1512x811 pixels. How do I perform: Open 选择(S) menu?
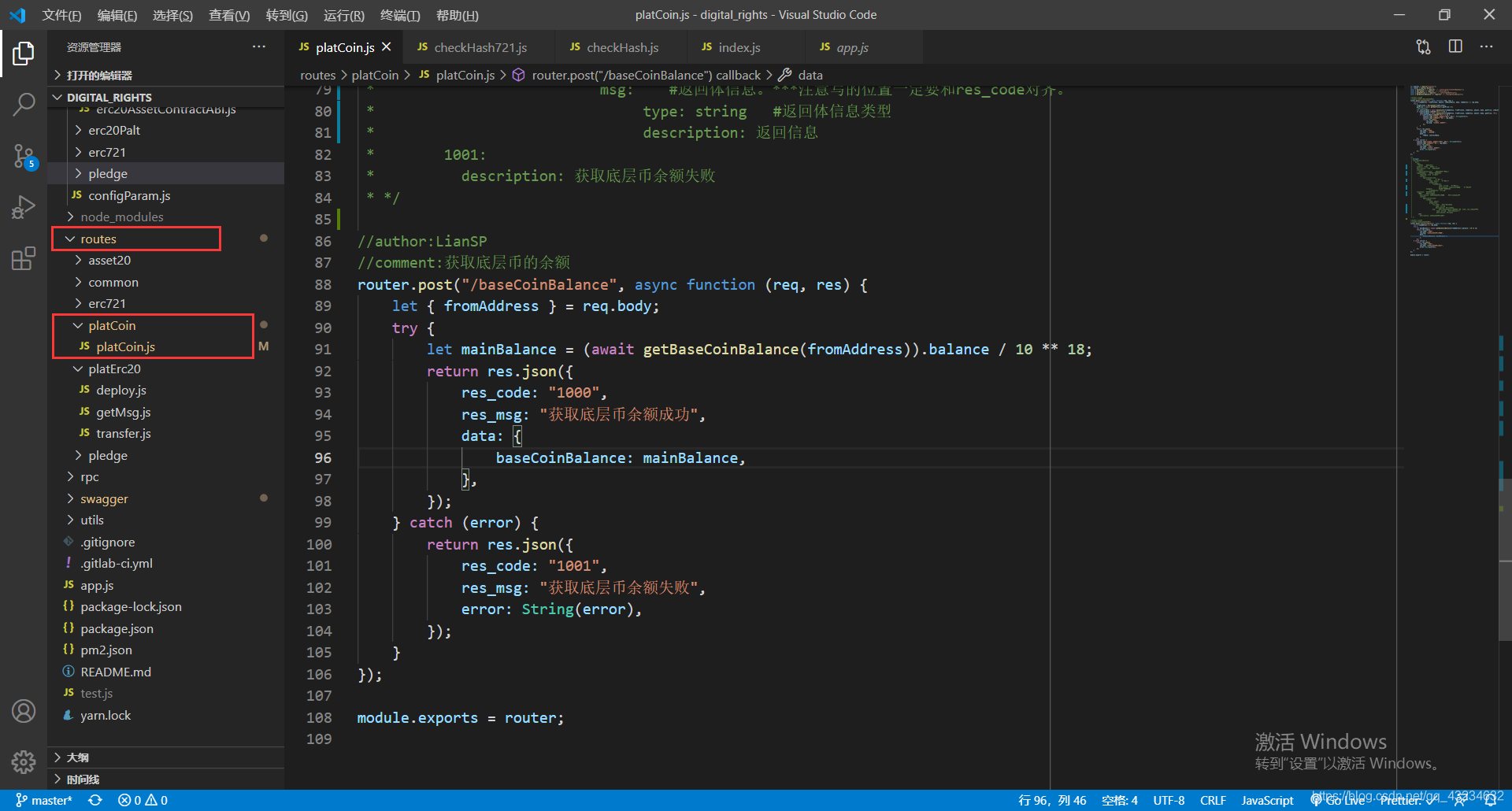[x=172, y=15]
